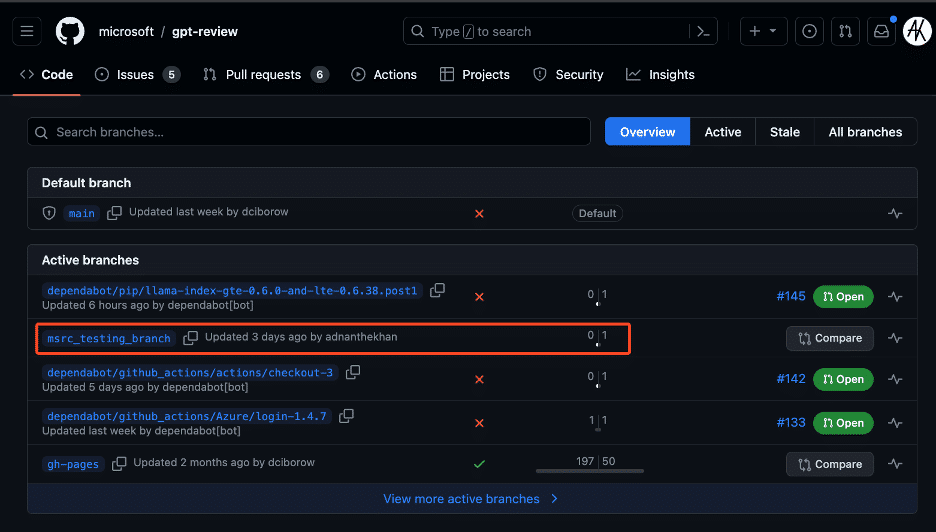Show failed check status for main branch
Screen dimensions: 936x532
pos(479,213)
